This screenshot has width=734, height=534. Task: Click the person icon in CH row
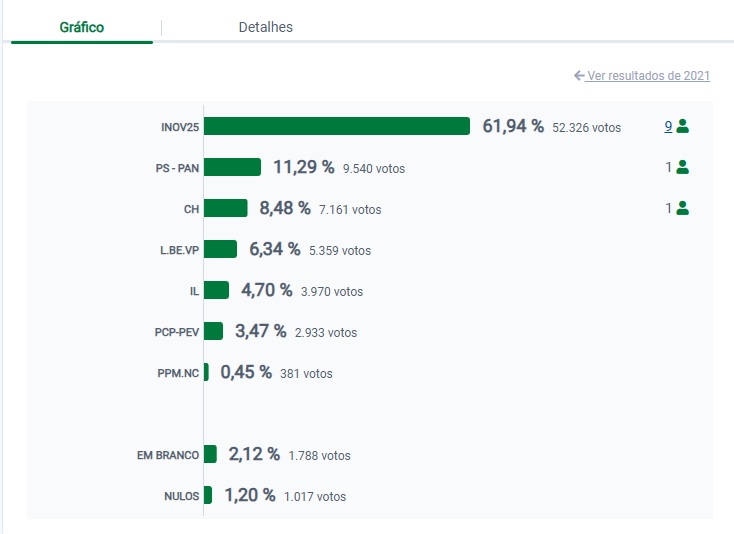[683, 209]
